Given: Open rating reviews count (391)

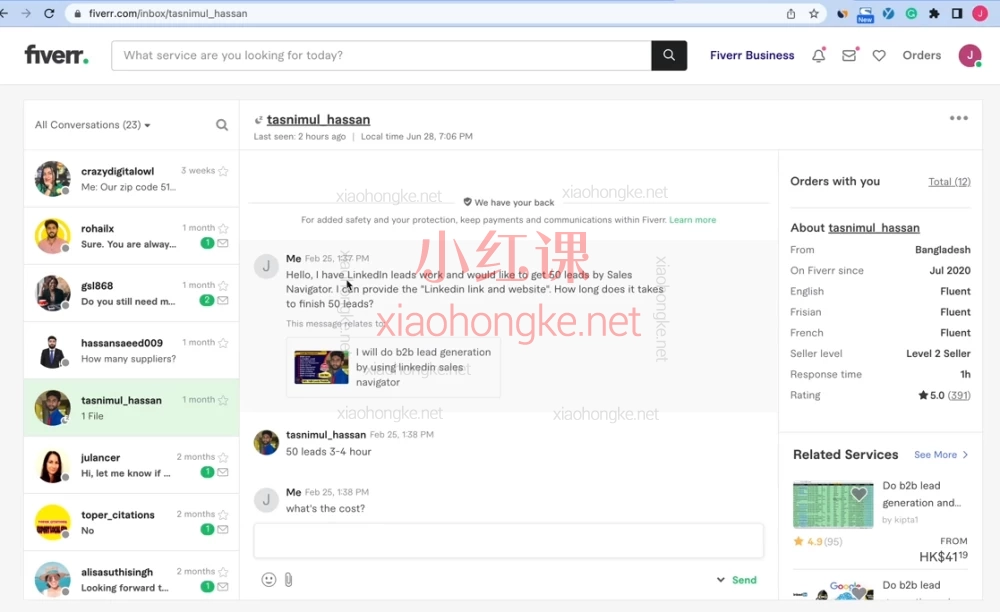Looking at the screenshot, I should [959, 395].
